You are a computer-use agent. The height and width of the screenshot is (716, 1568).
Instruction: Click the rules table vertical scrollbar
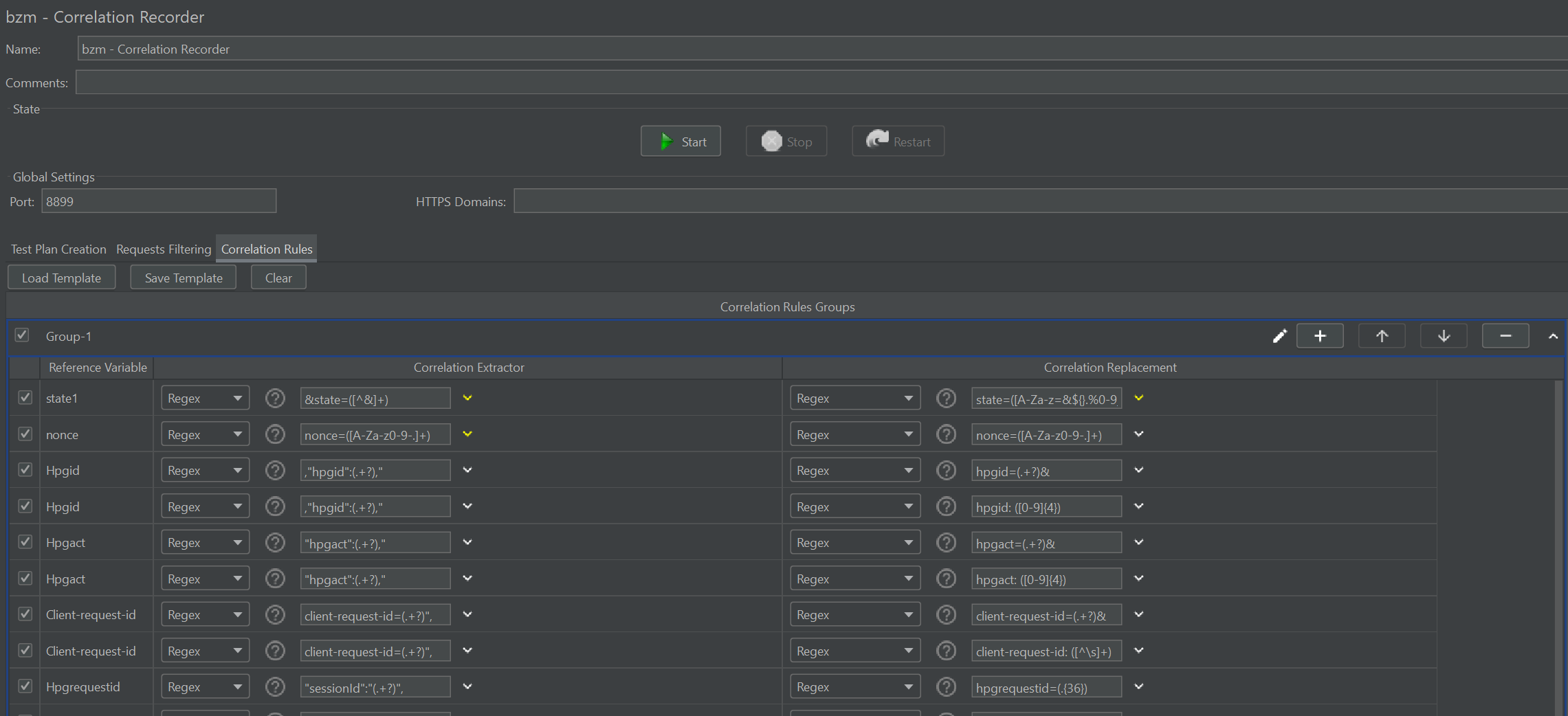click(x=1558, y=548)
